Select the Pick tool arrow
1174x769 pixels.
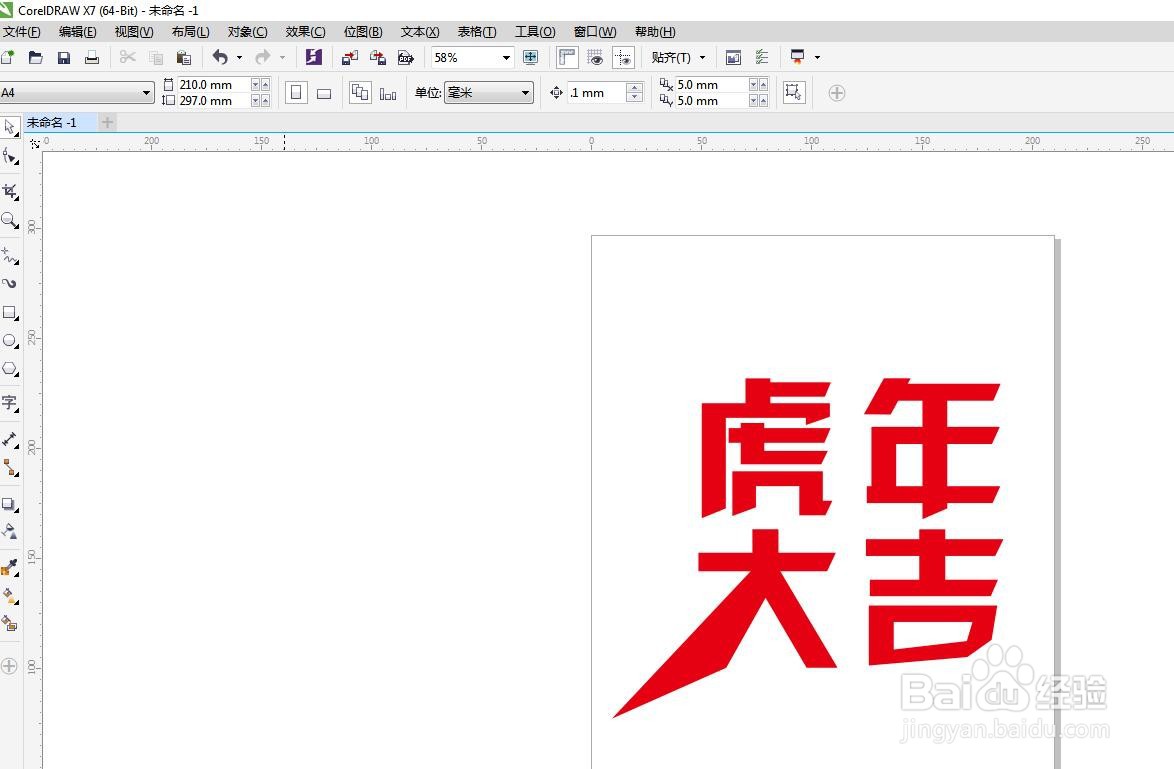10,127
